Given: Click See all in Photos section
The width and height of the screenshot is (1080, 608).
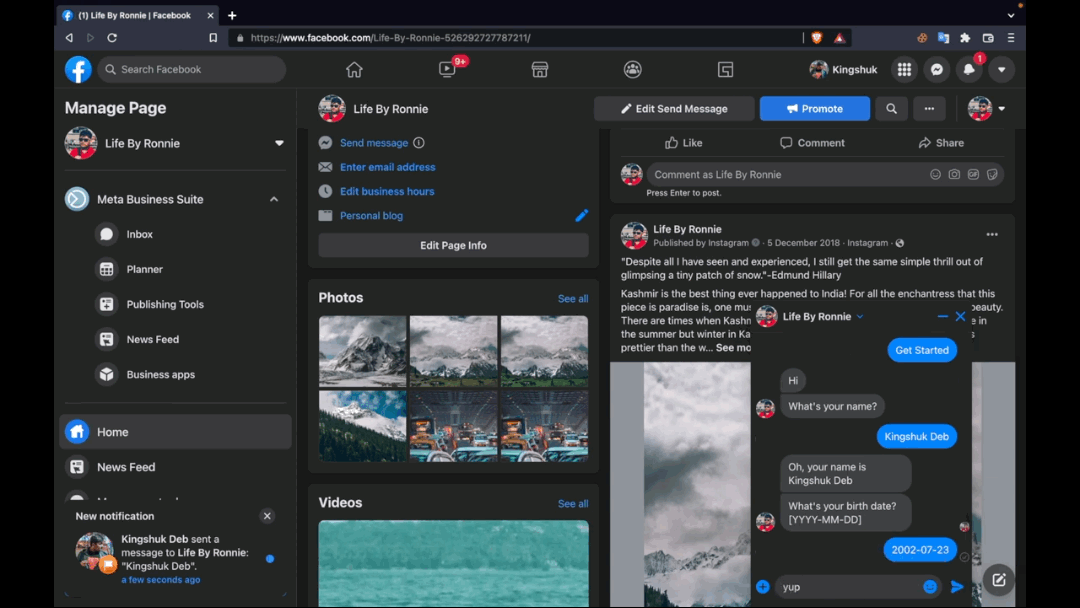Looking at the screenshot, I should point(573,299).
